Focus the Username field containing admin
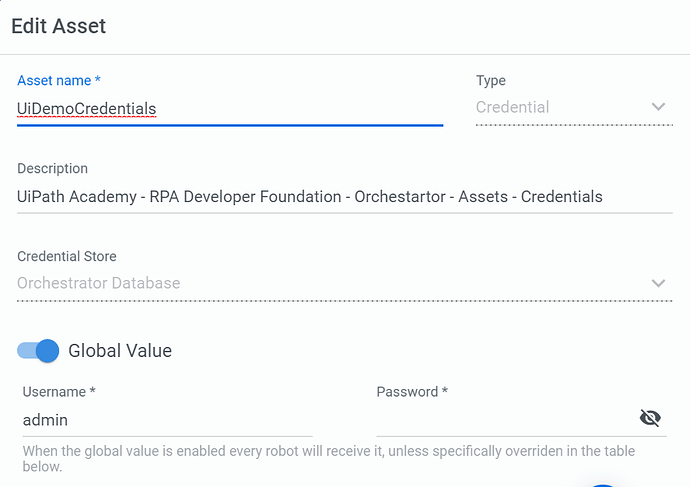The width and height of the screenshot is (690, 487). click(x=166, y=420)
